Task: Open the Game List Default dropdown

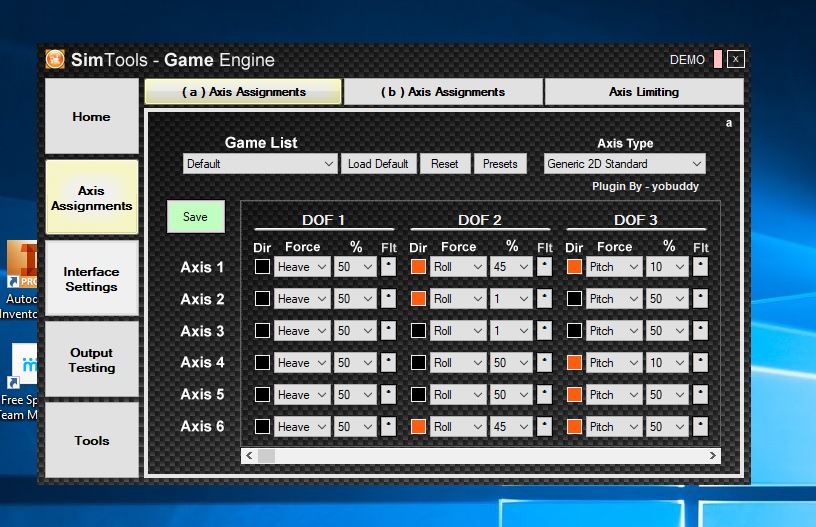Action: click(x=260, y=164)
